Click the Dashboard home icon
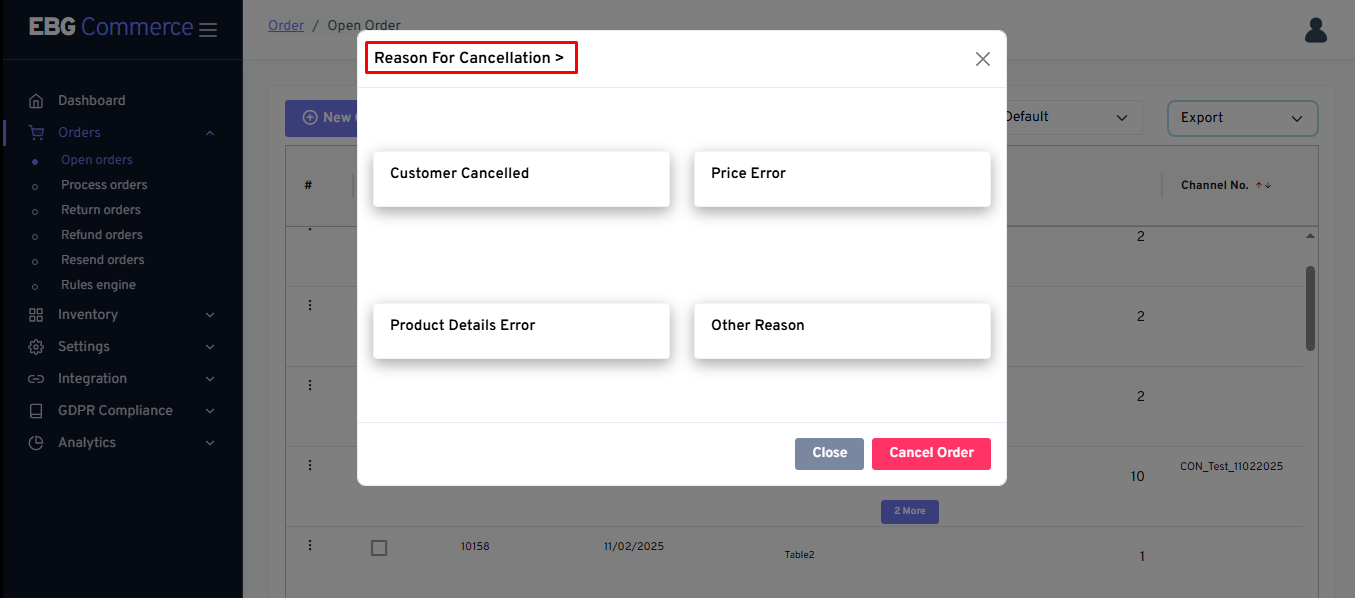This screenshot has width=1355, height=598. [36, 101]
